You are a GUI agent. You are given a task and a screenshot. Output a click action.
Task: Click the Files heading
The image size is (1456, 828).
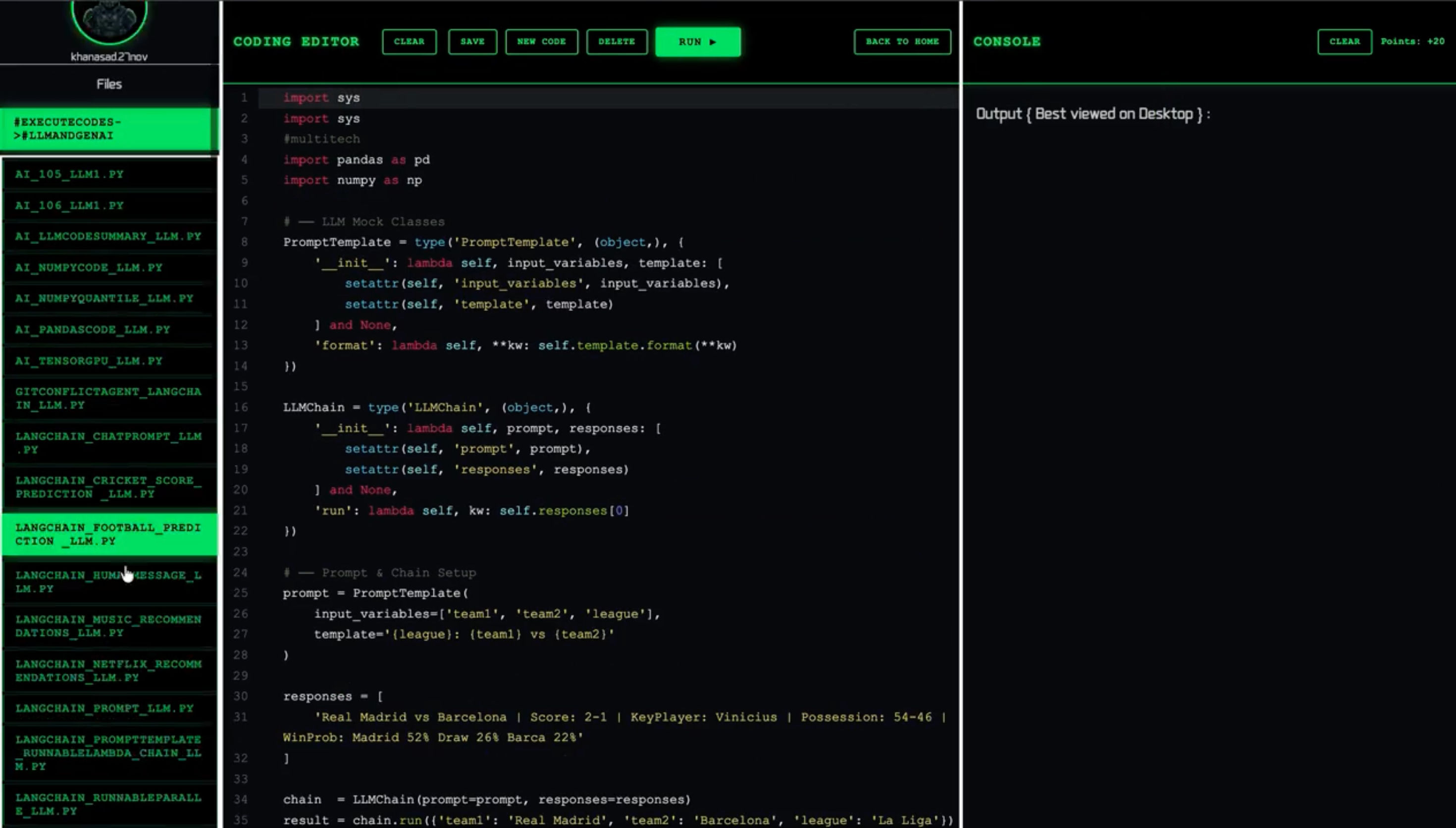coord(109,84)
